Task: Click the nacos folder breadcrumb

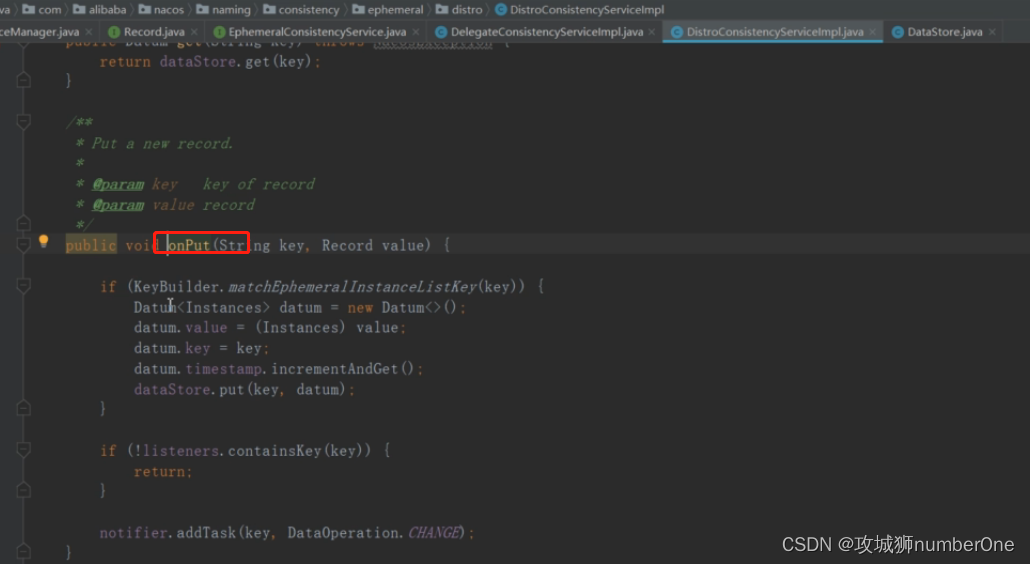Action: [x=162, y=9]
